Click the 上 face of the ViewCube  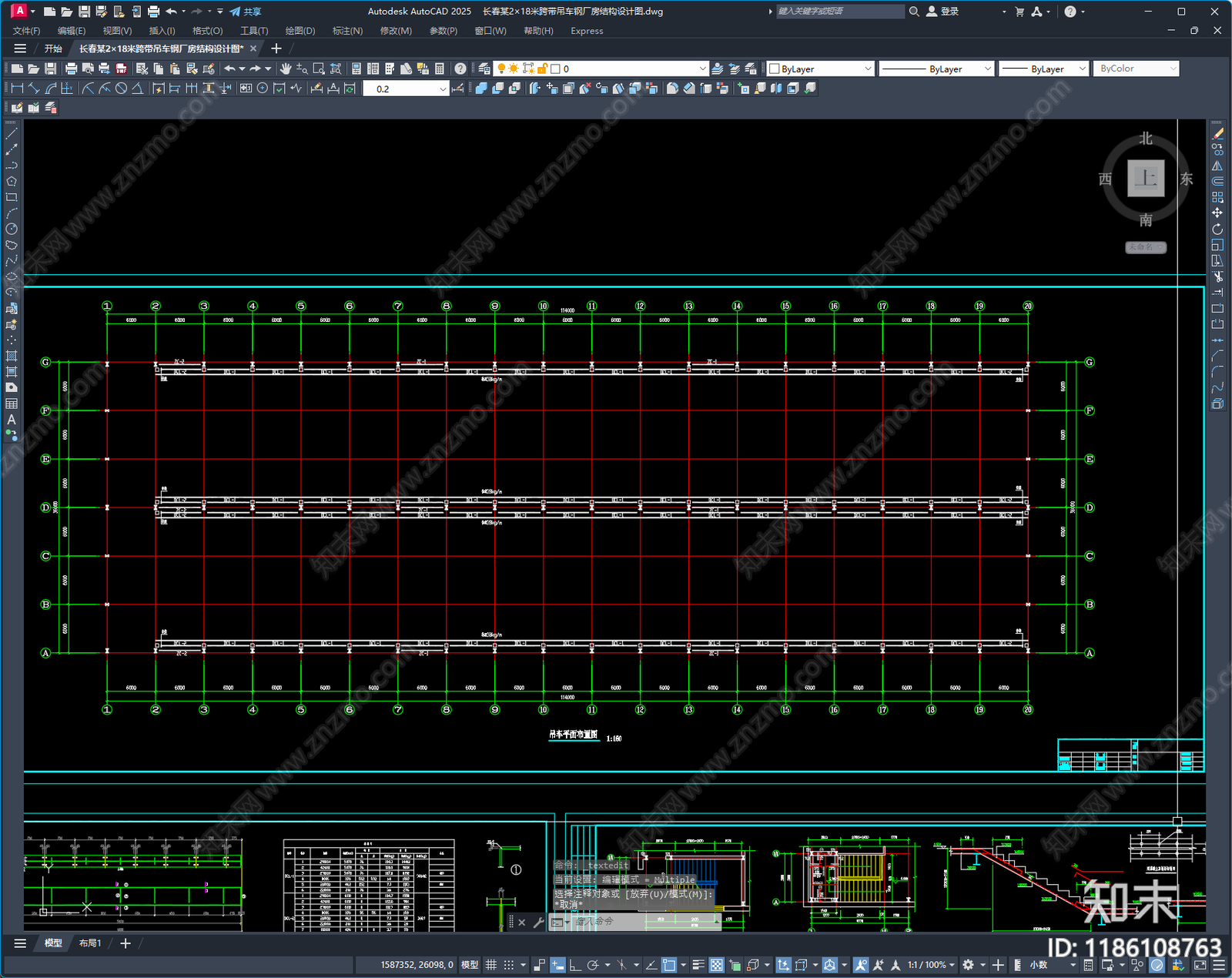pyautogui.click(x=1146, y=179)
